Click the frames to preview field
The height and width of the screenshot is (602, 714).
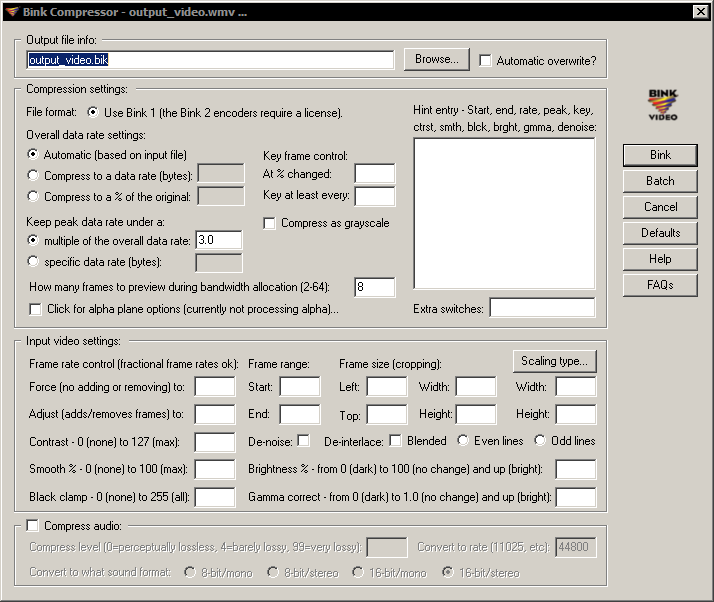click(x=375, y=287)
